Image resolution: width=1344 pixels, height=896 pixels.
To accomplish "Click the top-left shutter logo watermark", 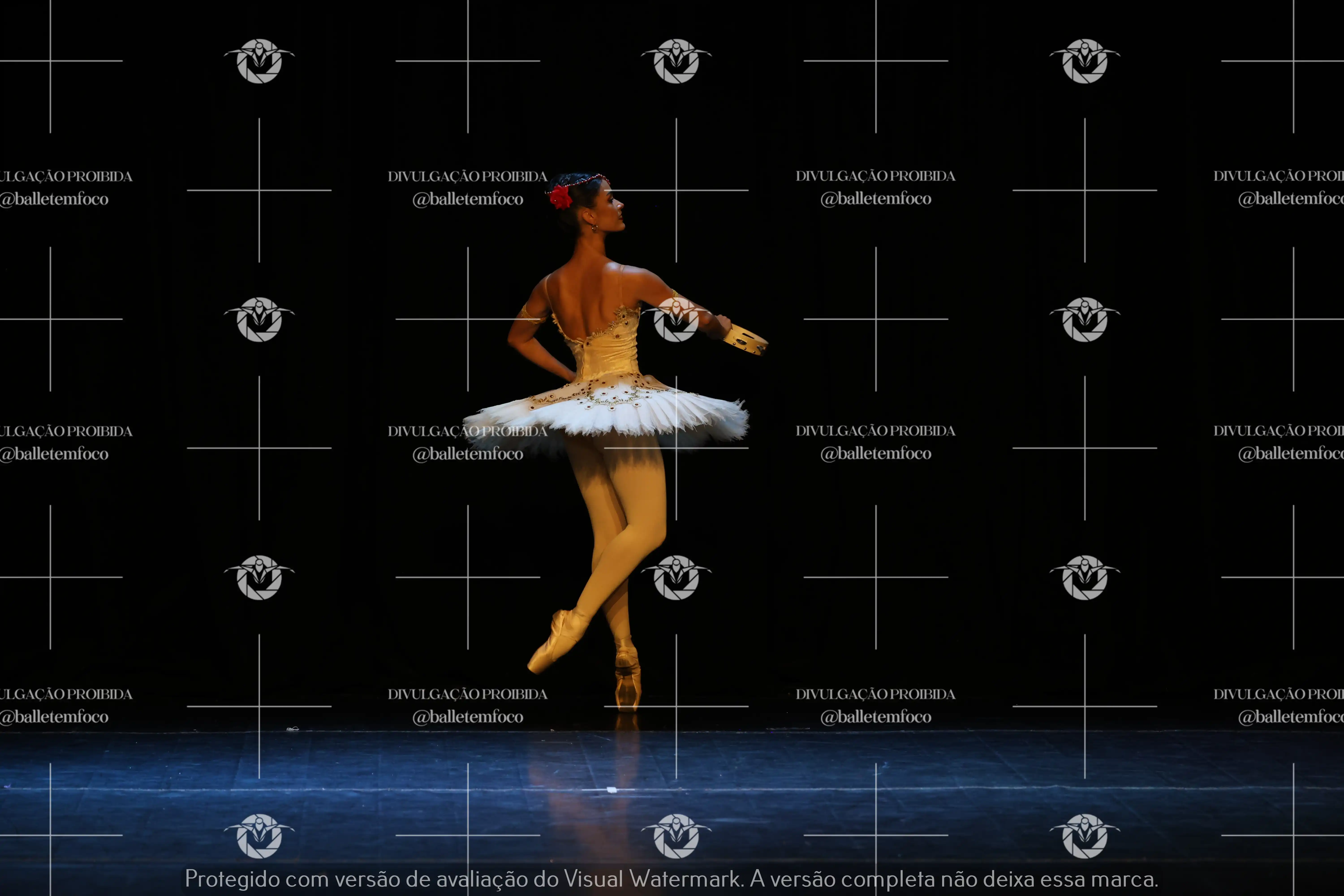I will pyautogui.click(x=259, y=61).
